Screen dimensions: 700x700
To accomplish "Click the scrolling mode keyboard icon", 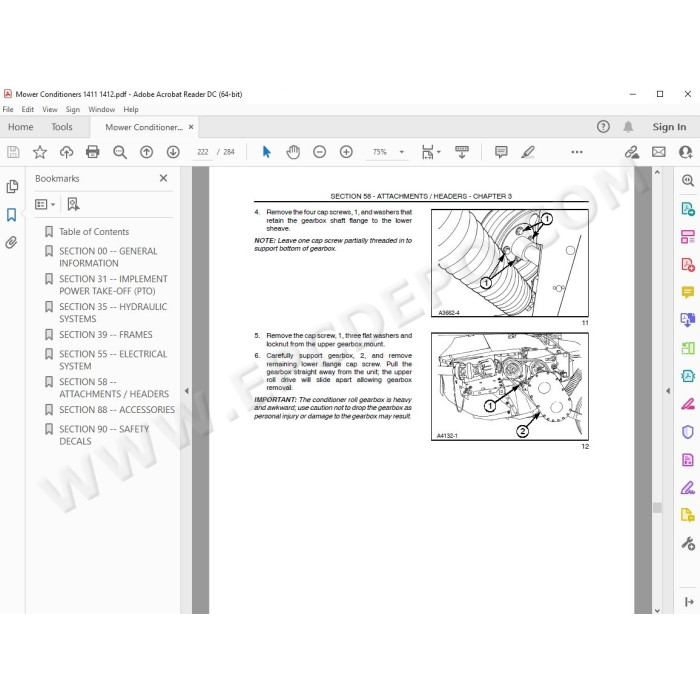I will 462,152.
